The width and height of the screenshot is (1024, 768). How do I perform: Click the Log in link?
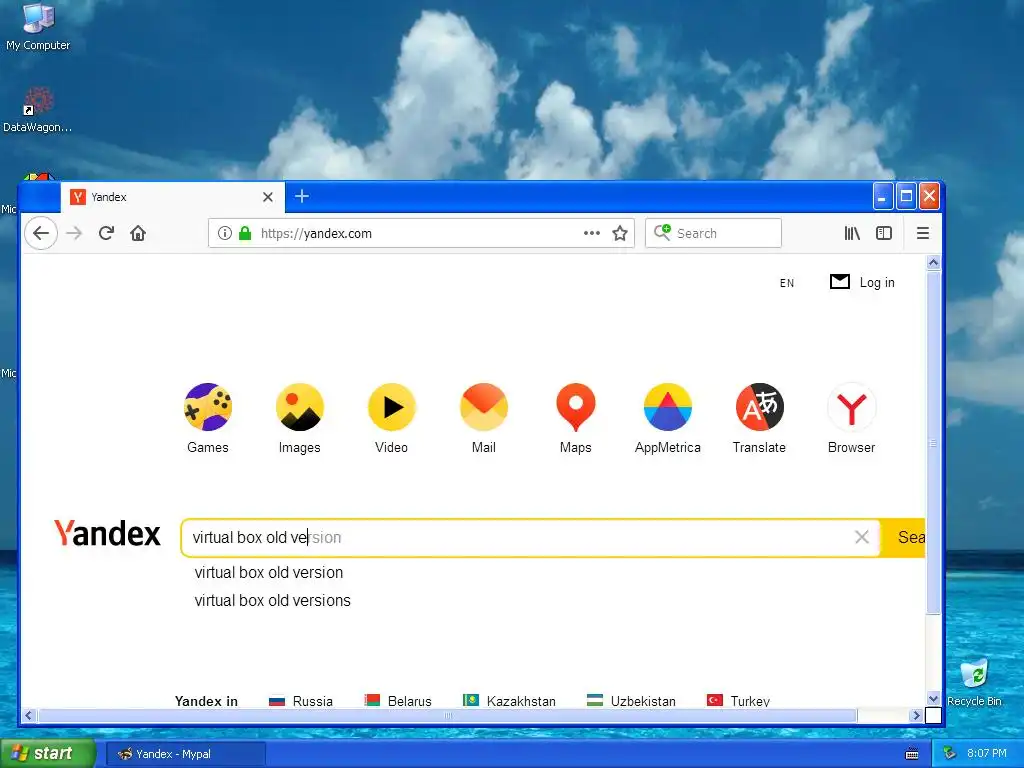click(x=877, y=282)
